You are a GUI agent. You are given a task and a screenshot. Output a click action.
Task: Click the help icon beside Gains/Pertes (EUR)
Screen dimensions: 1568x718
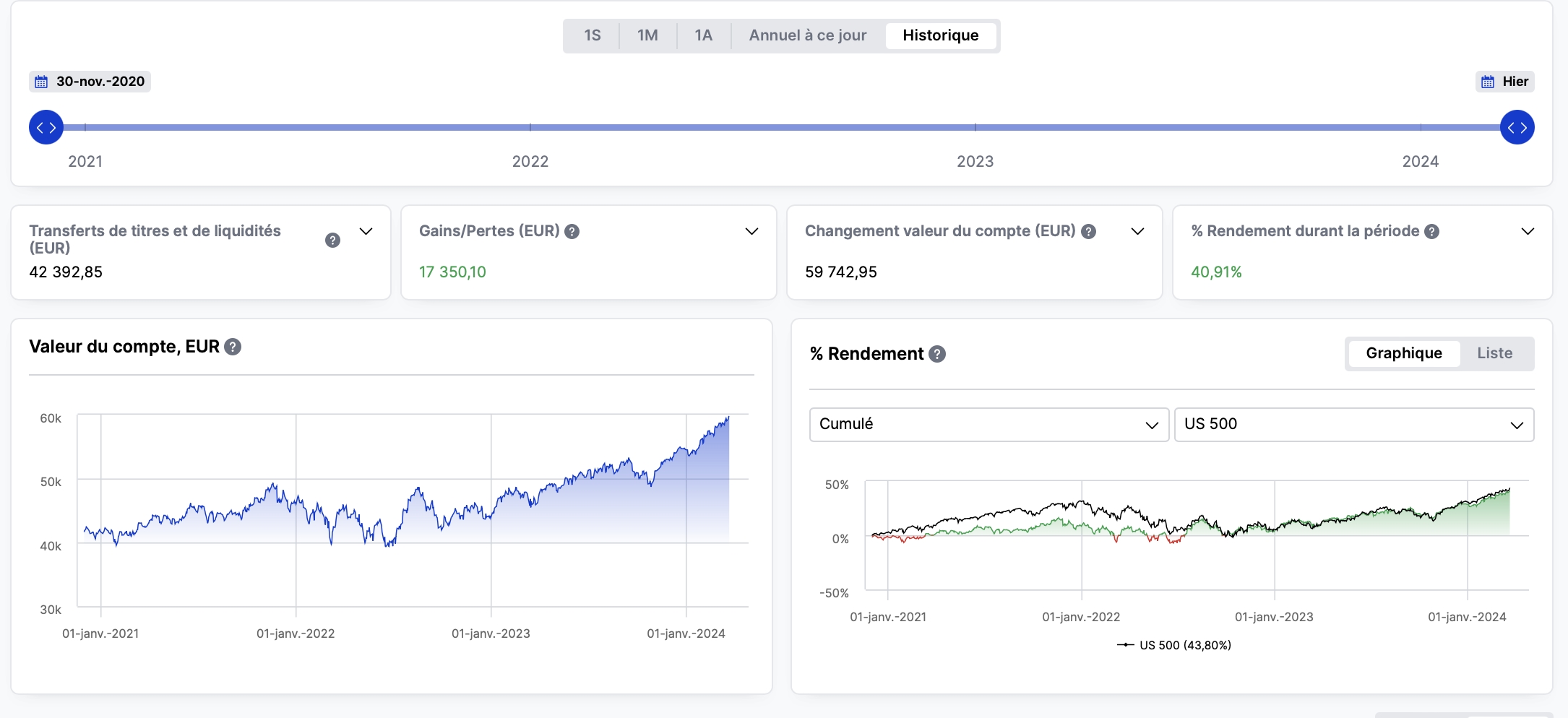click(x=572, y=231)
